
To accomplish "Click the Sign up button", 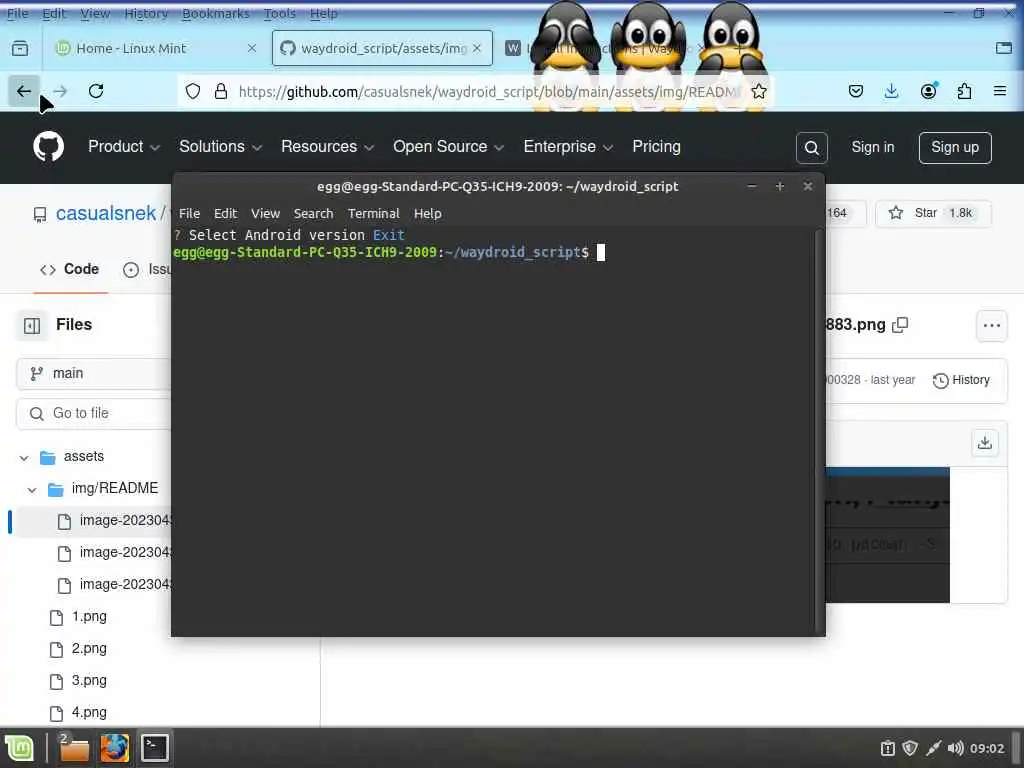I will [955, 148].
